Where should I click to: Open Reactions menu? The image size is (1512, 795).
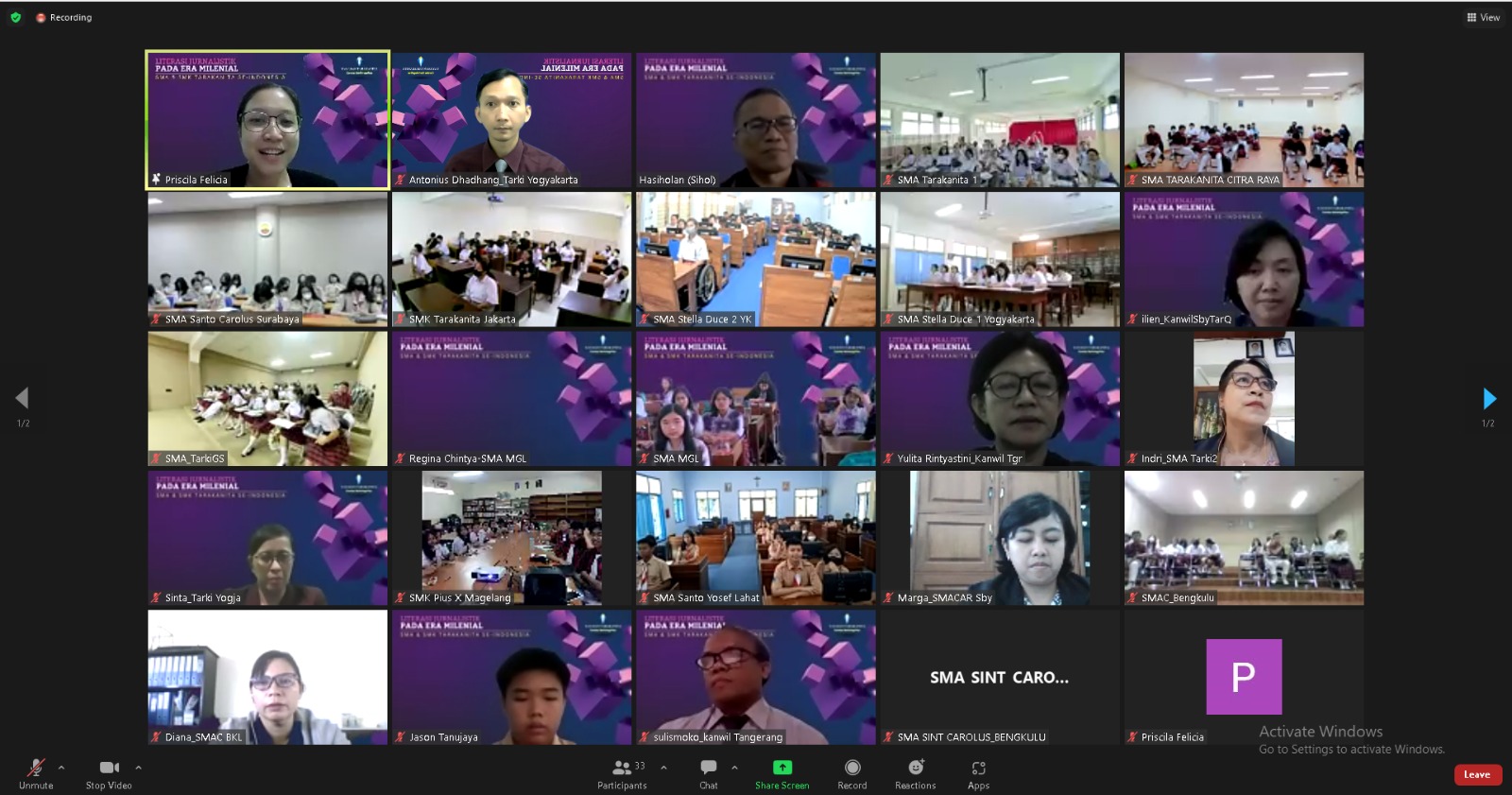click(x=915, y=769)
